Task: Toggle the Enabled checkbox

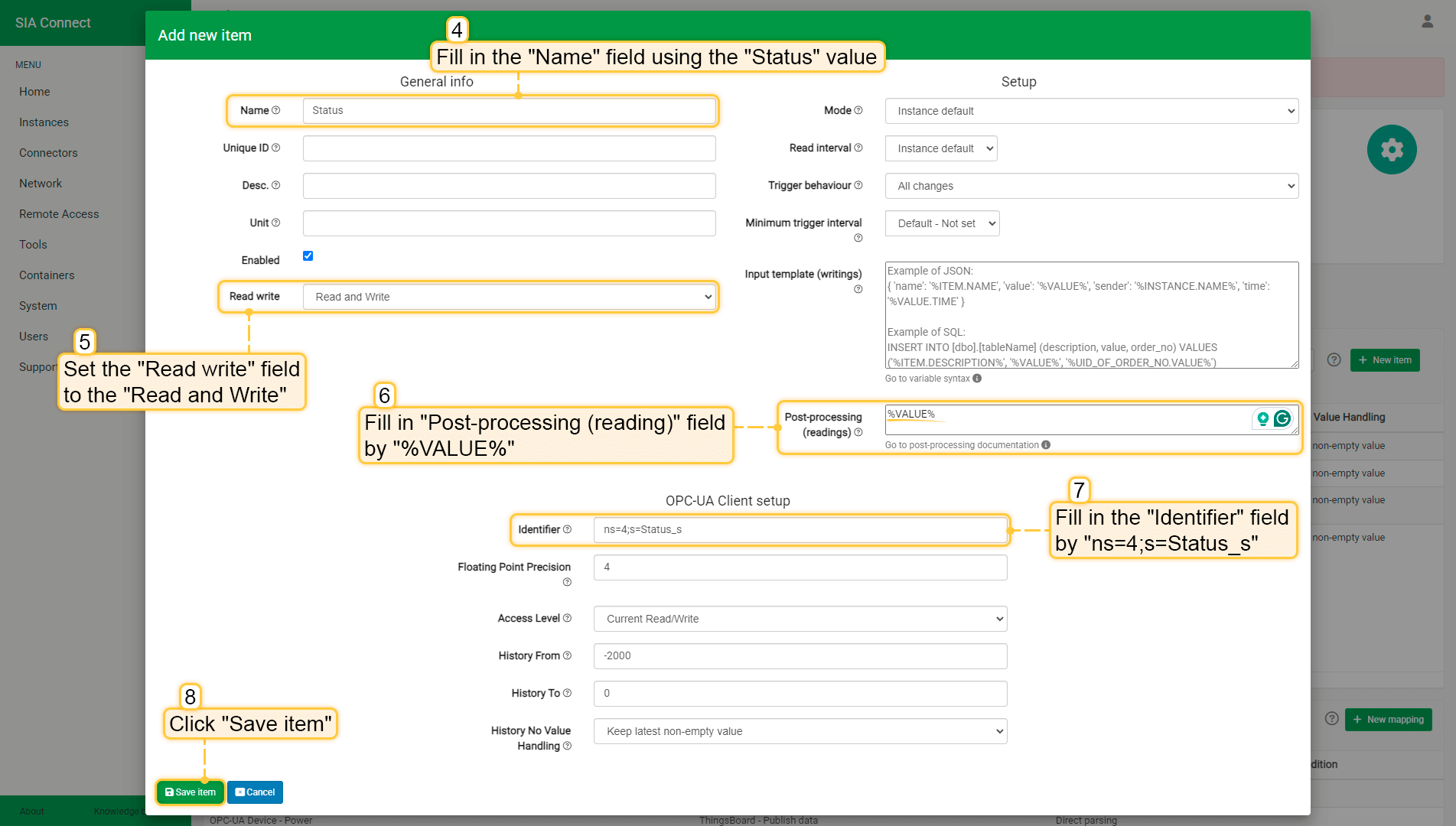Action: [x=308, y=256]
